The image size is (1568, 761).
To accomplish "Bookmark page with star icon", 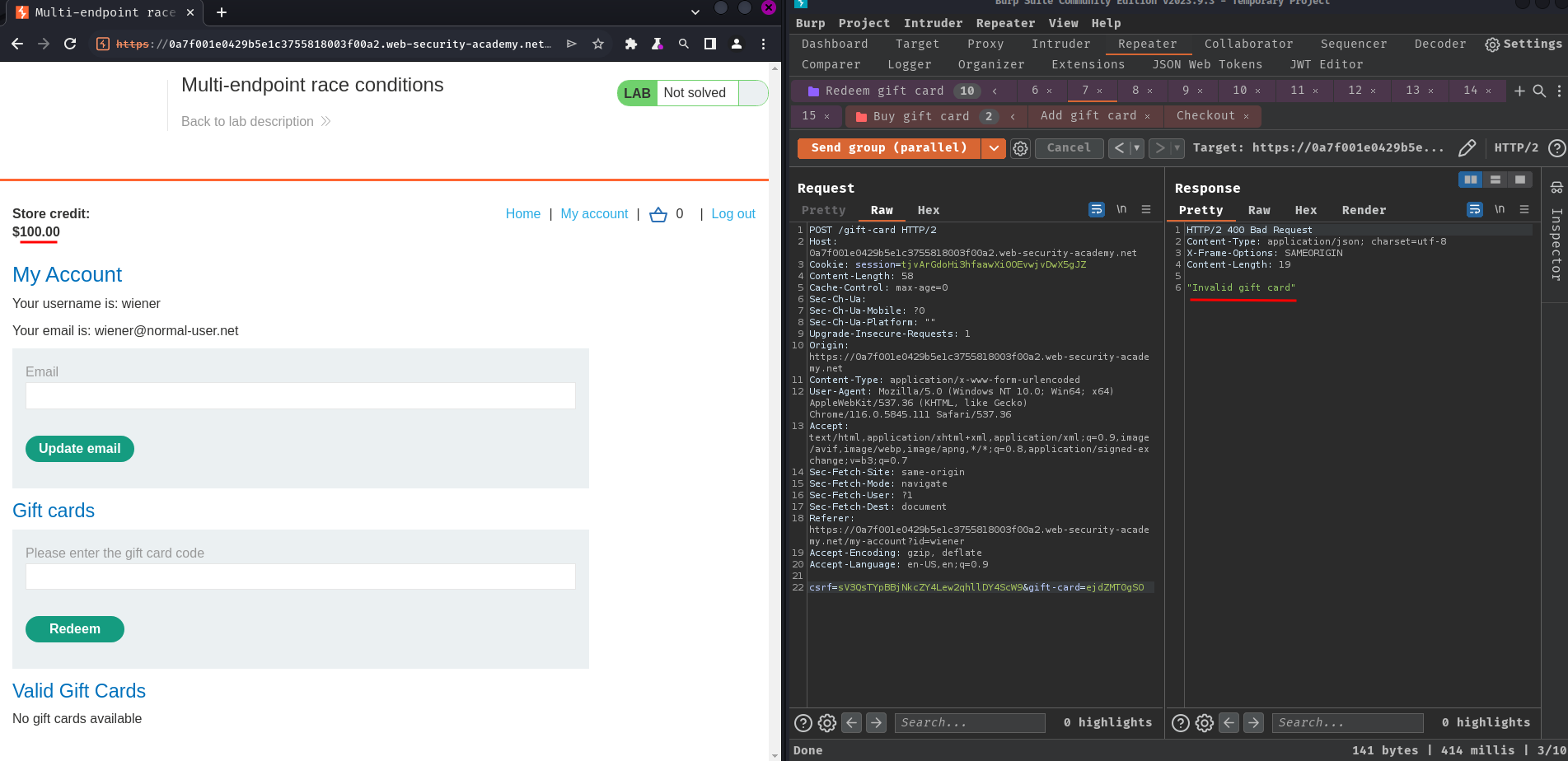I will 598,44.
